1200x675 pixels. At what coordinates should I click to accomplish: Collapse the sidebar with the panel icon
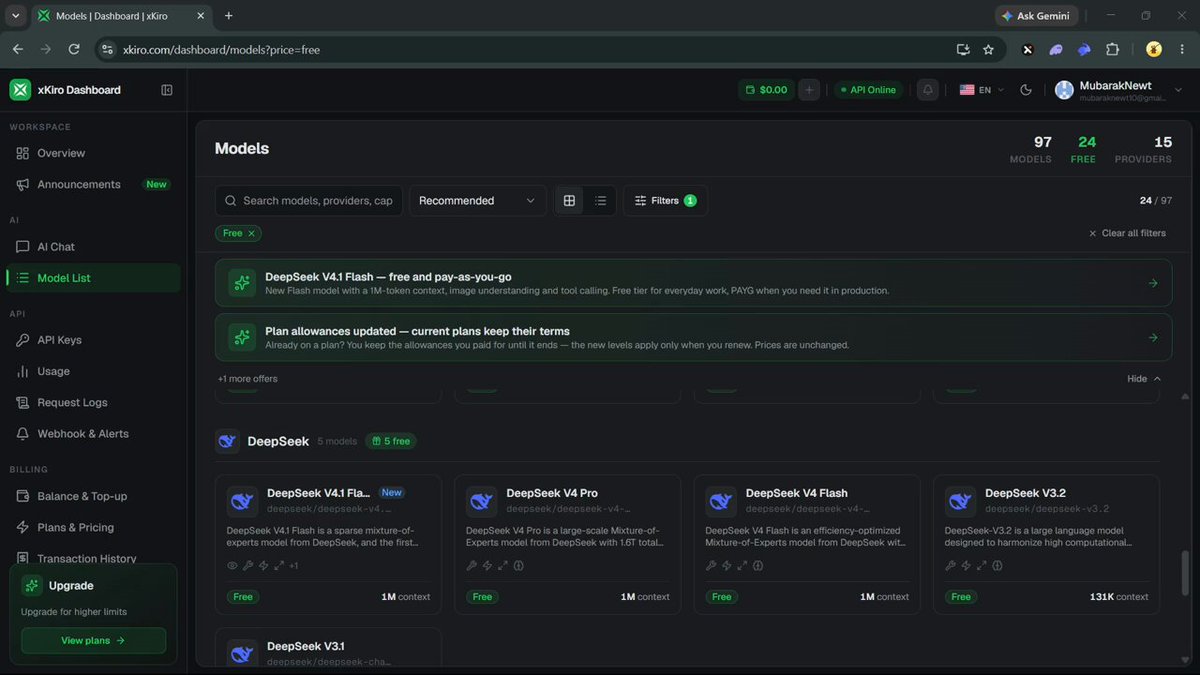[167, 90]
